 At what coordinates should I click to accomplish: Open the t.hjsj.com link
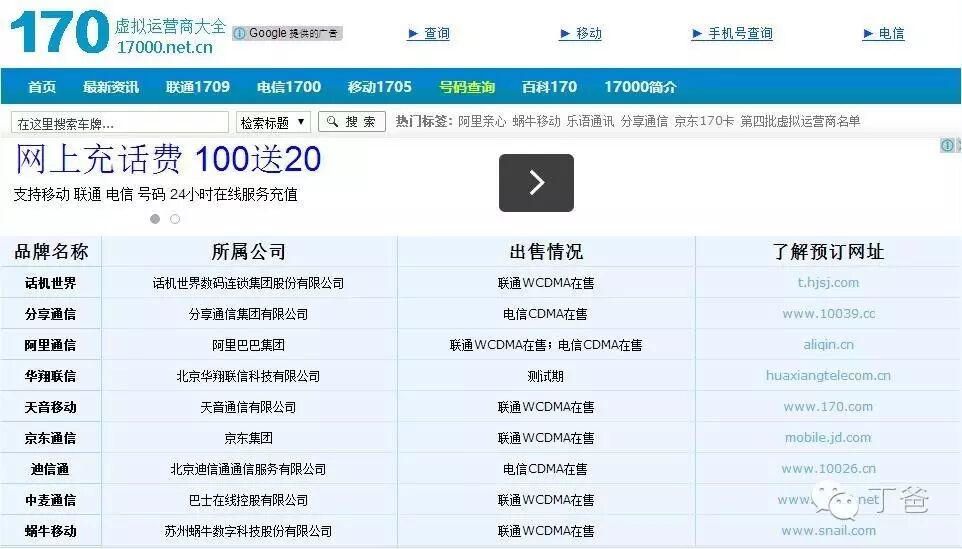[828, 283]
